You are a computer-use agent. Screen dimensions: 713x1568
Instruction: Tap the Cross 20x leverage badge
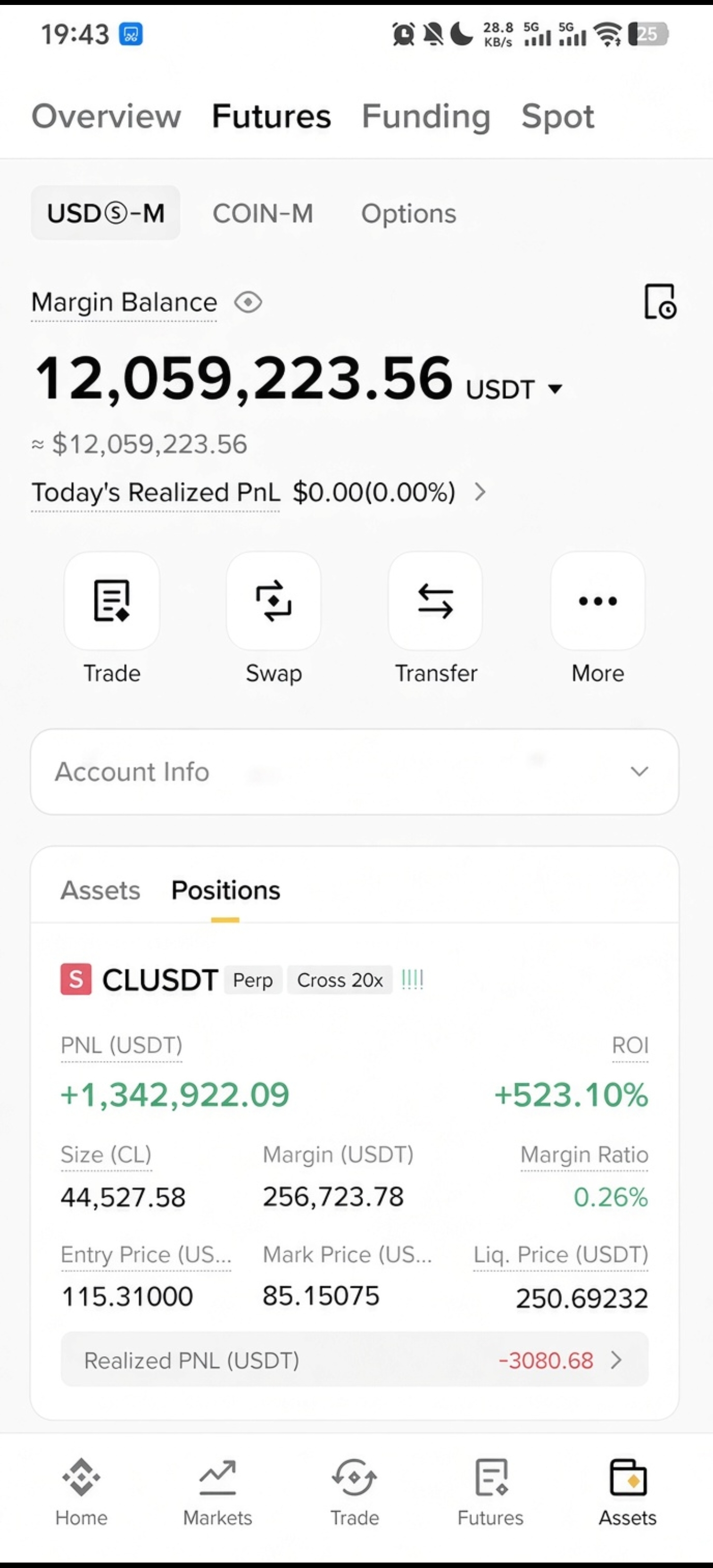[x=340, y=980]
